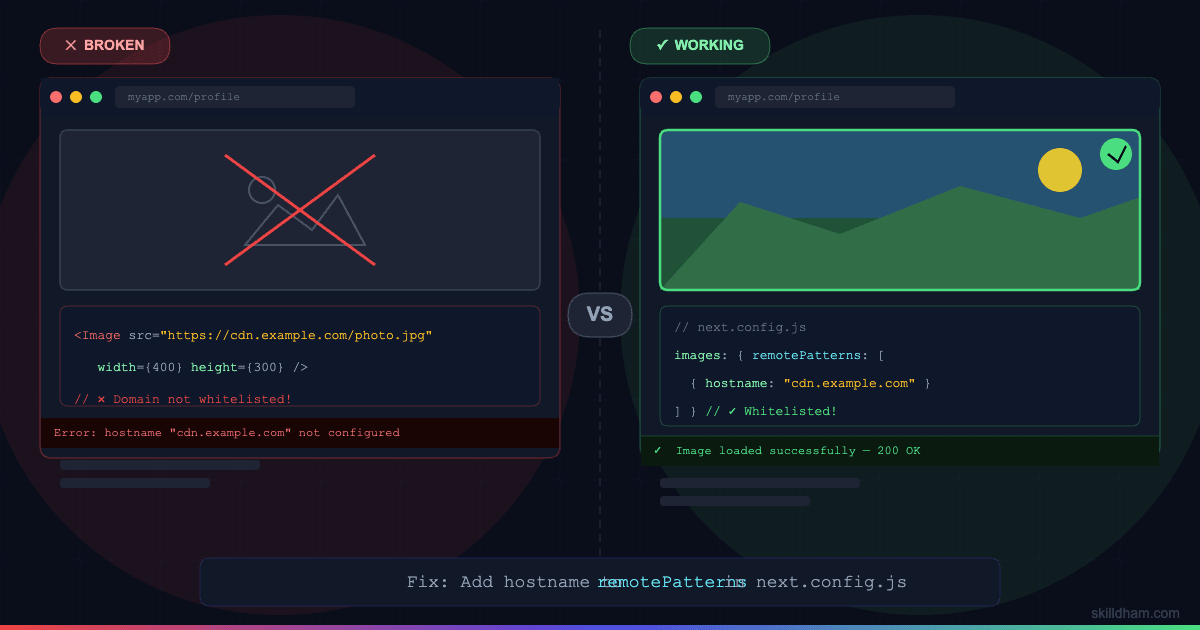Expand the remotePatterns code block
Screen dimensions: 1200x630
click(900, 366)
